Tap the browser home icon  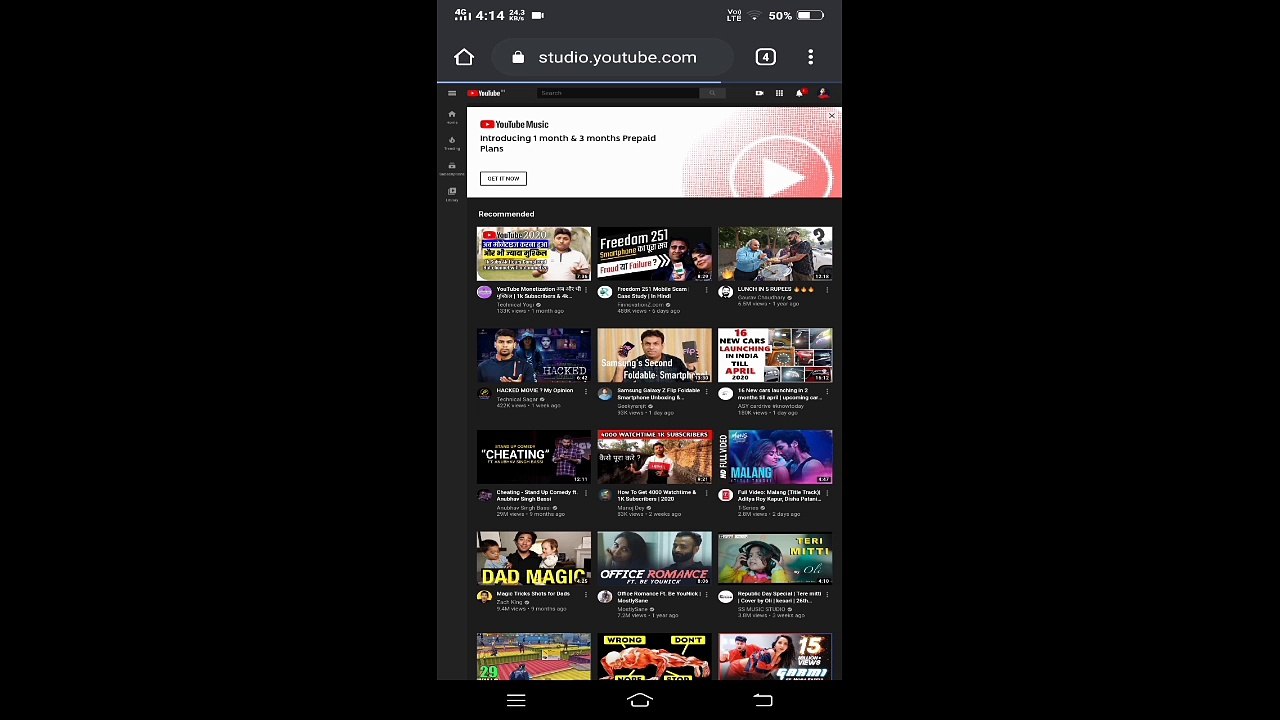pos(464,57)
